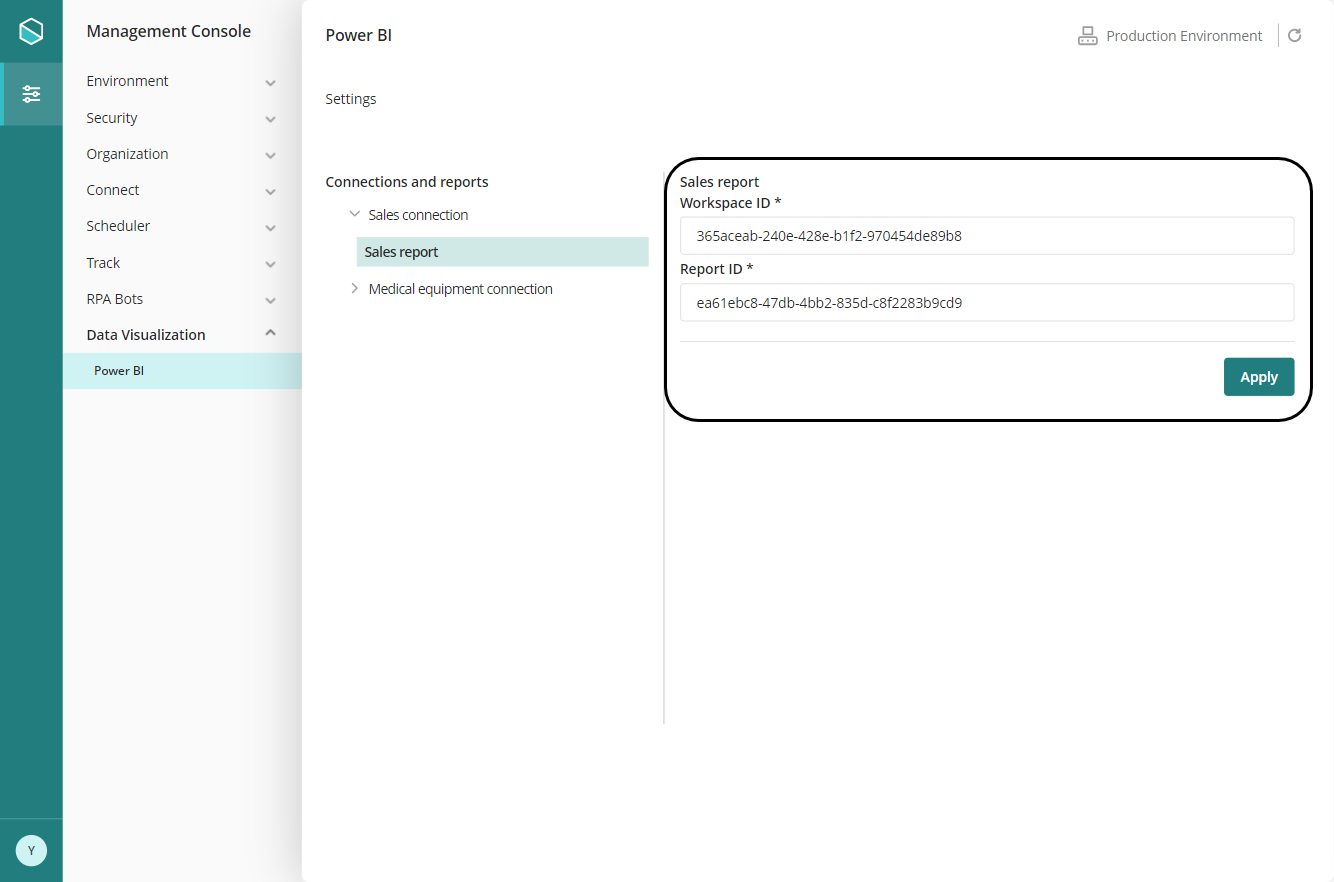Open the Scheduler menu item

[118, 226]
